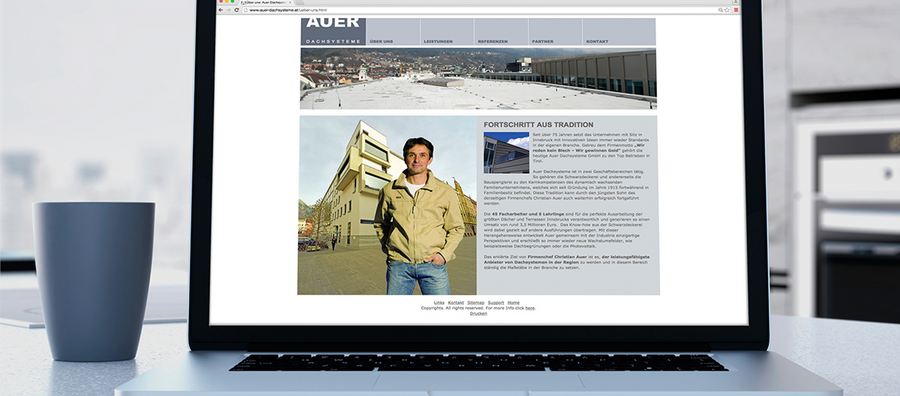This screenshot has width=900, height=396.
Task: Reload the page with the refresh icon
Action: 236,10
